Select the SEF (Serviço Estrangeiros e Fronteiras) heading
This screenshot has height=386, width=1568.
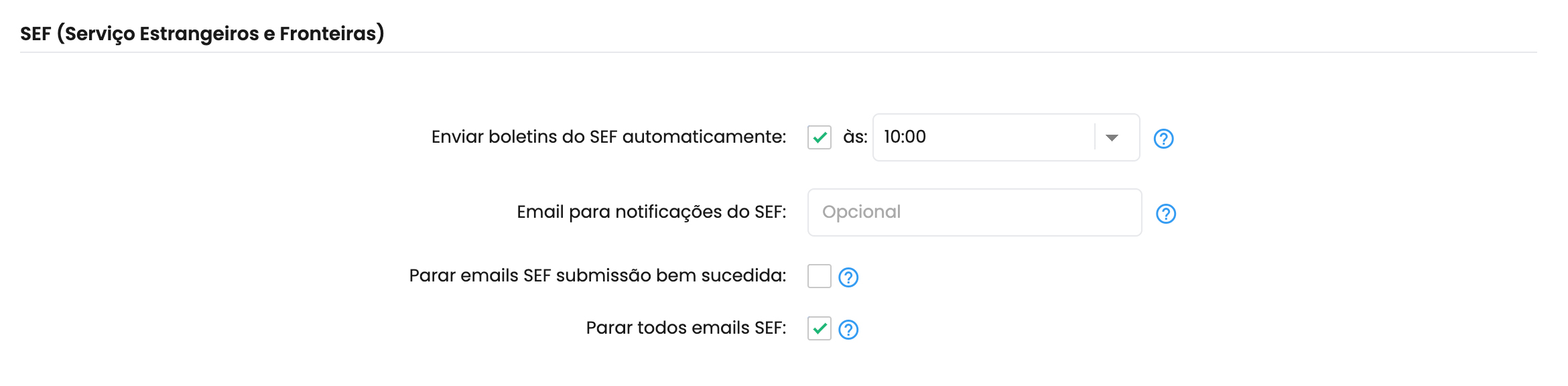click(202, 34)
